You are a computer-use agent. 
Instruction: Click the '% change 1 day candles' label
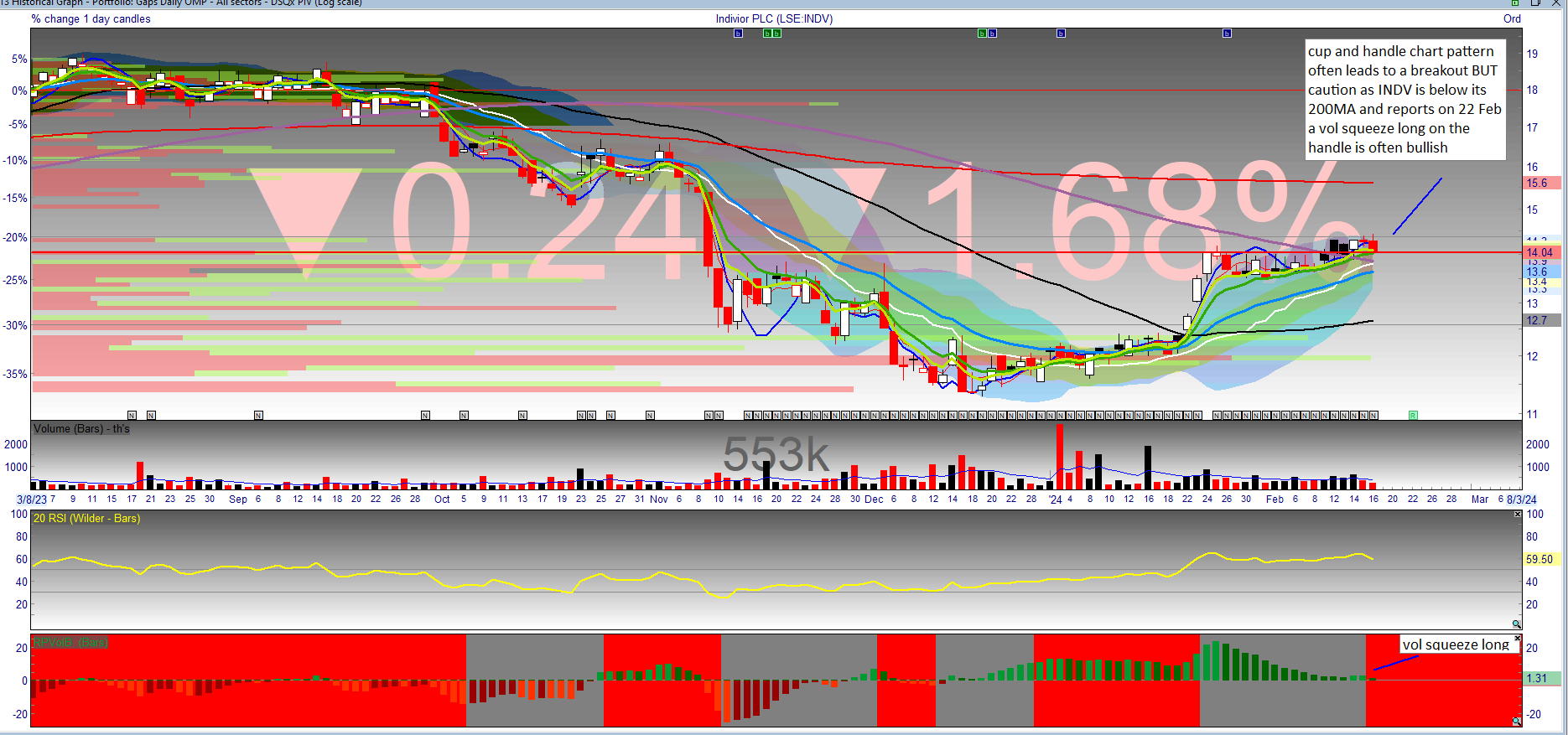[x=91, y=18]
